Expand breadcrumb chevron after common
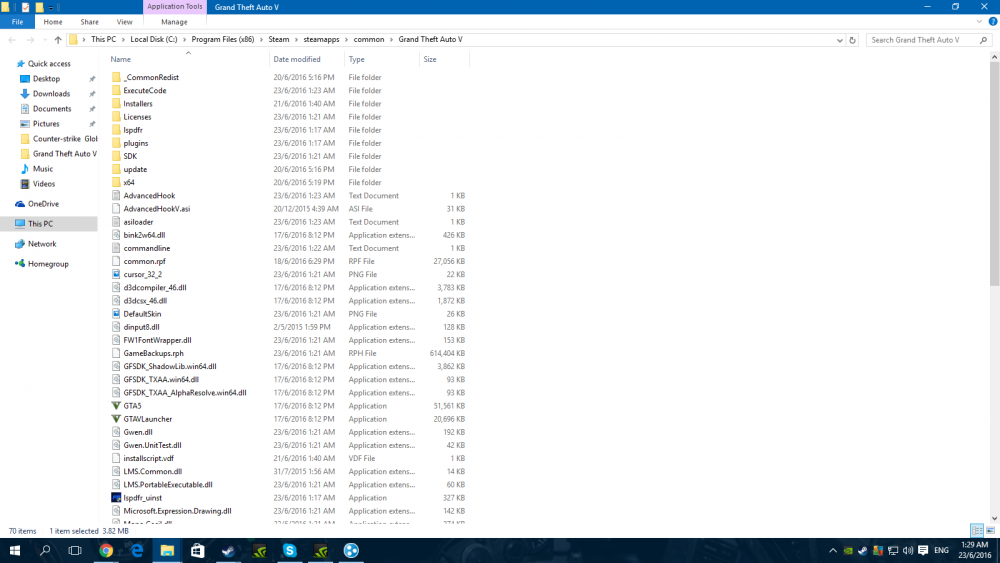Viewport: 1000px width, 563px height. pyautogui.click(x=392, y=40)
